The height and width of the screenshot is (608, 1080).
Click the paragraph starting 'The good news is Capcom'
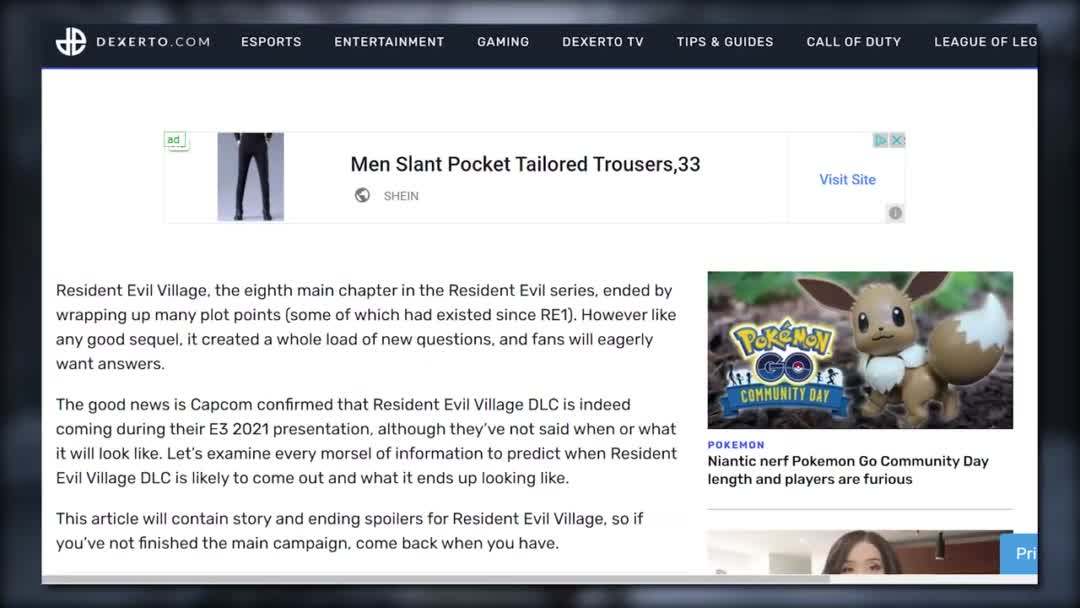366,441
